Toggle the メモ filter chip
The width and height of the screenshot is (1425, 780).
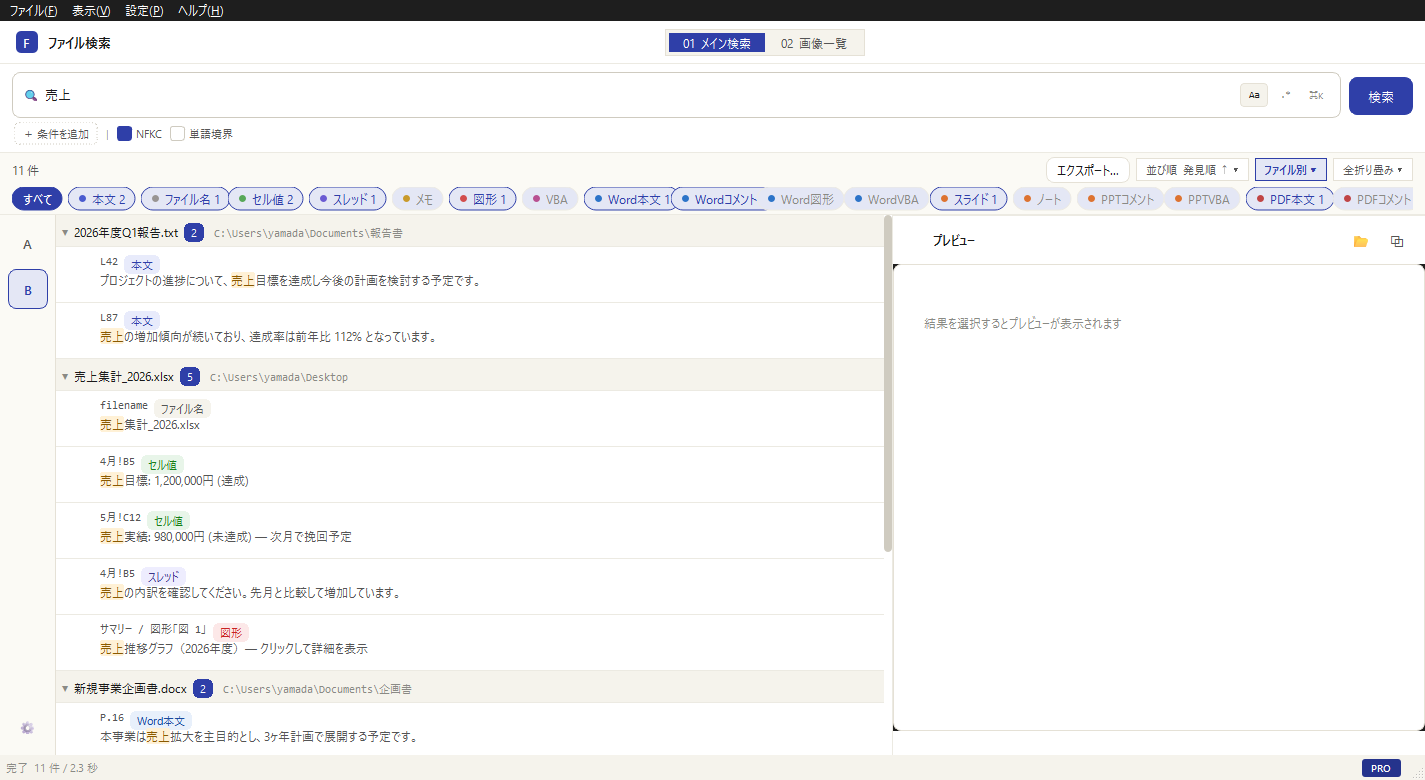click(x=418, y=199)
